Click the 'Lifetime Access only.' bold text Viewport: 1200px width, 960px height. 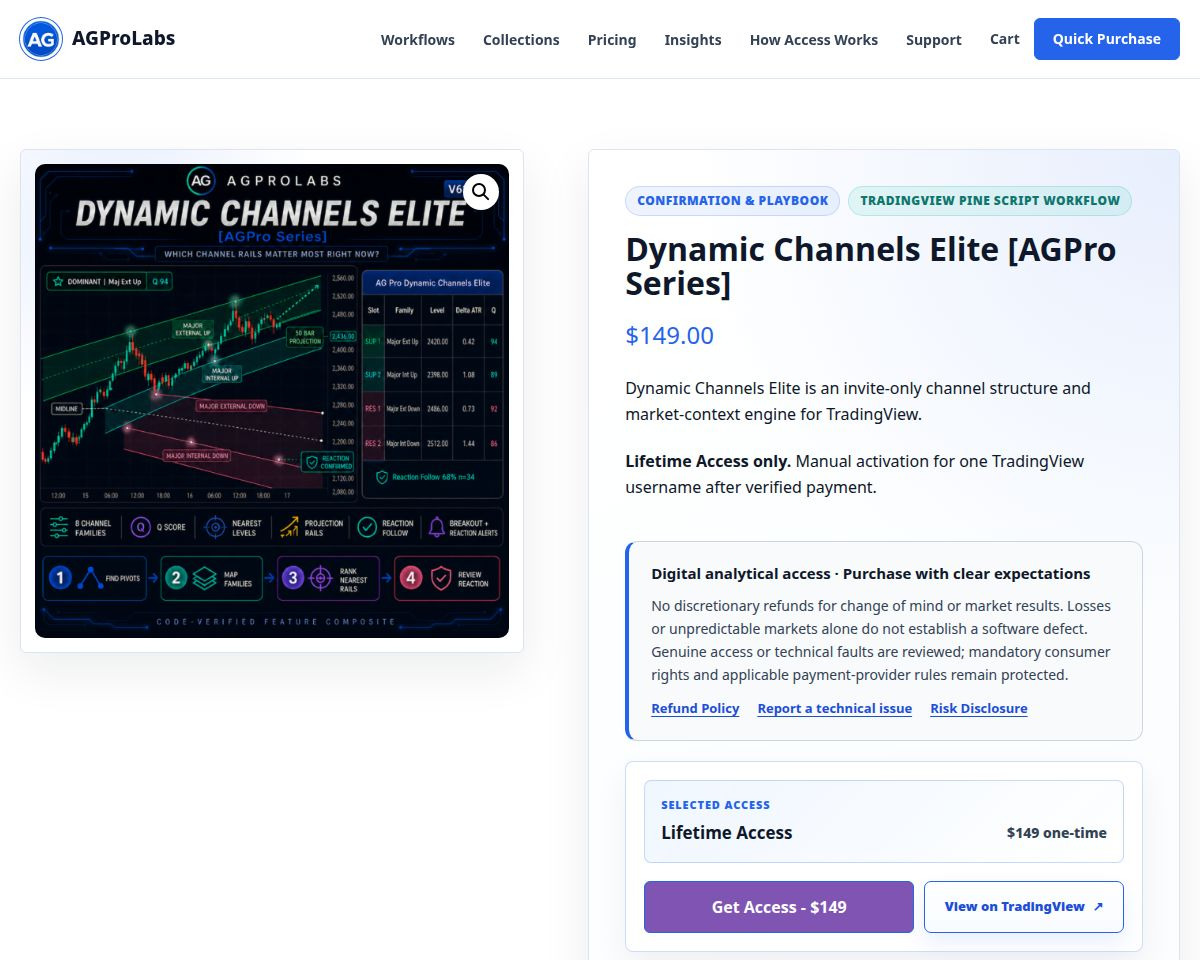tap(708, 461)
